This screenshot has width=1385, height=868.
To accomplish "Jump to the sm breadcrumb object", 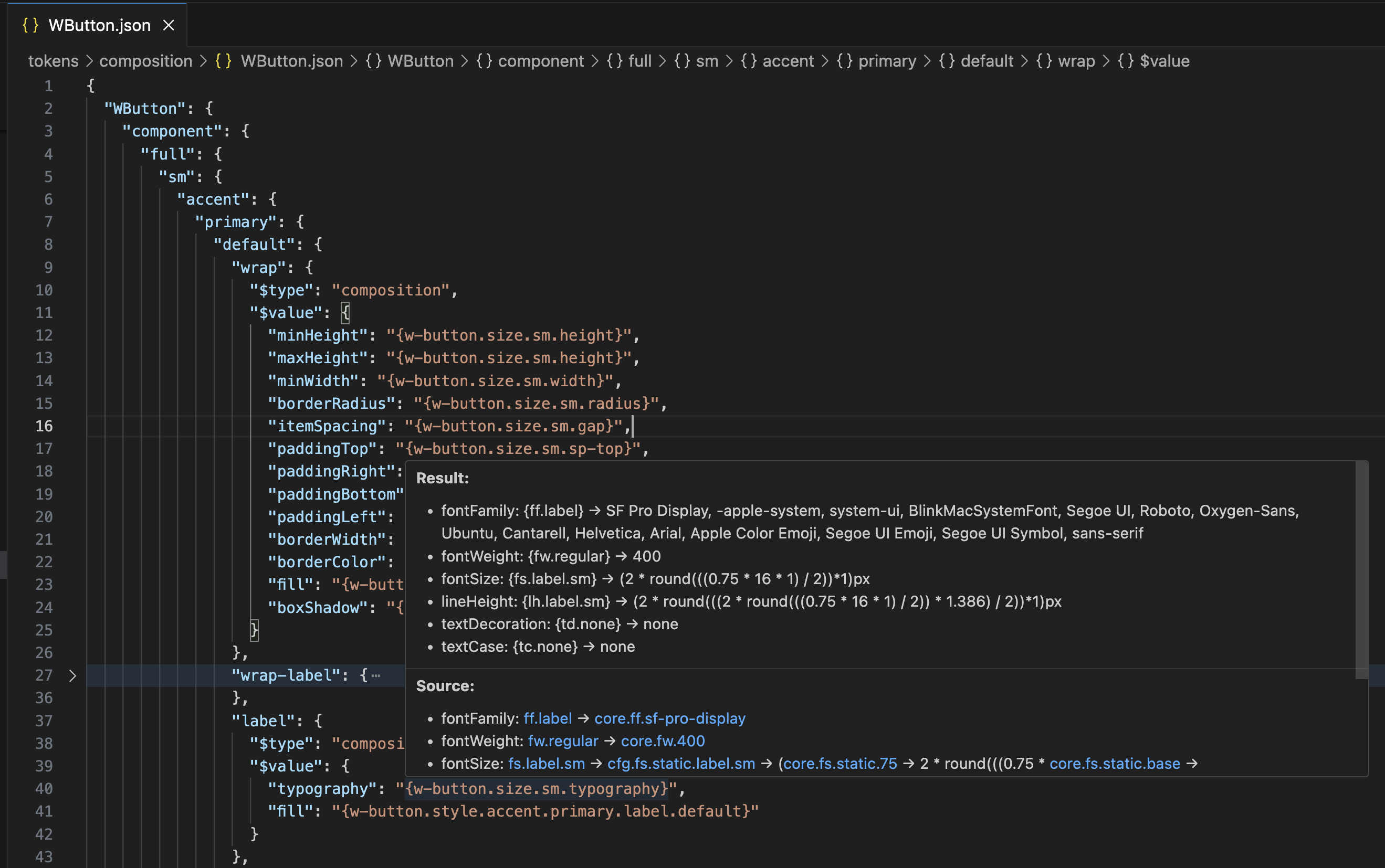I will (x=696, y=61).
